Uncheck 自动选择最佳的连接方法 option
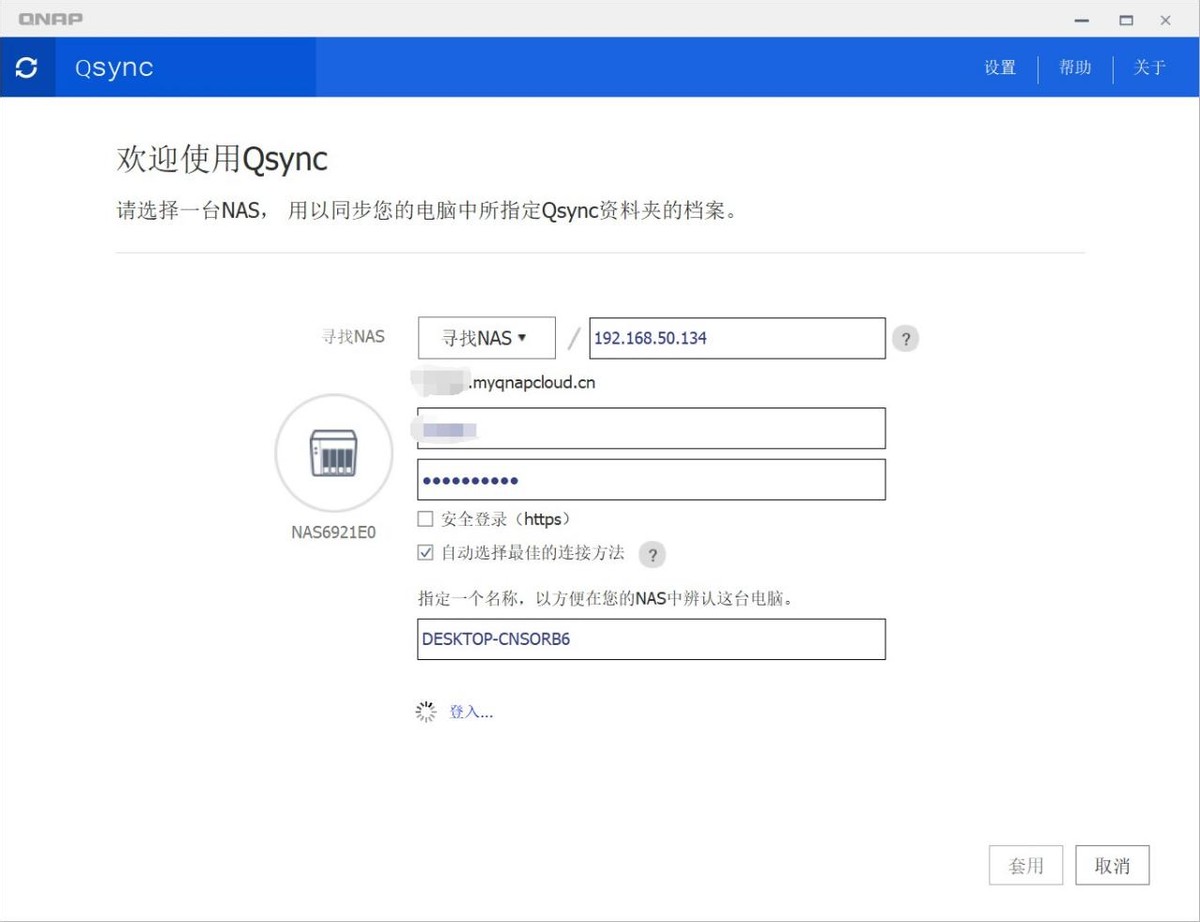 pos(426,552)
